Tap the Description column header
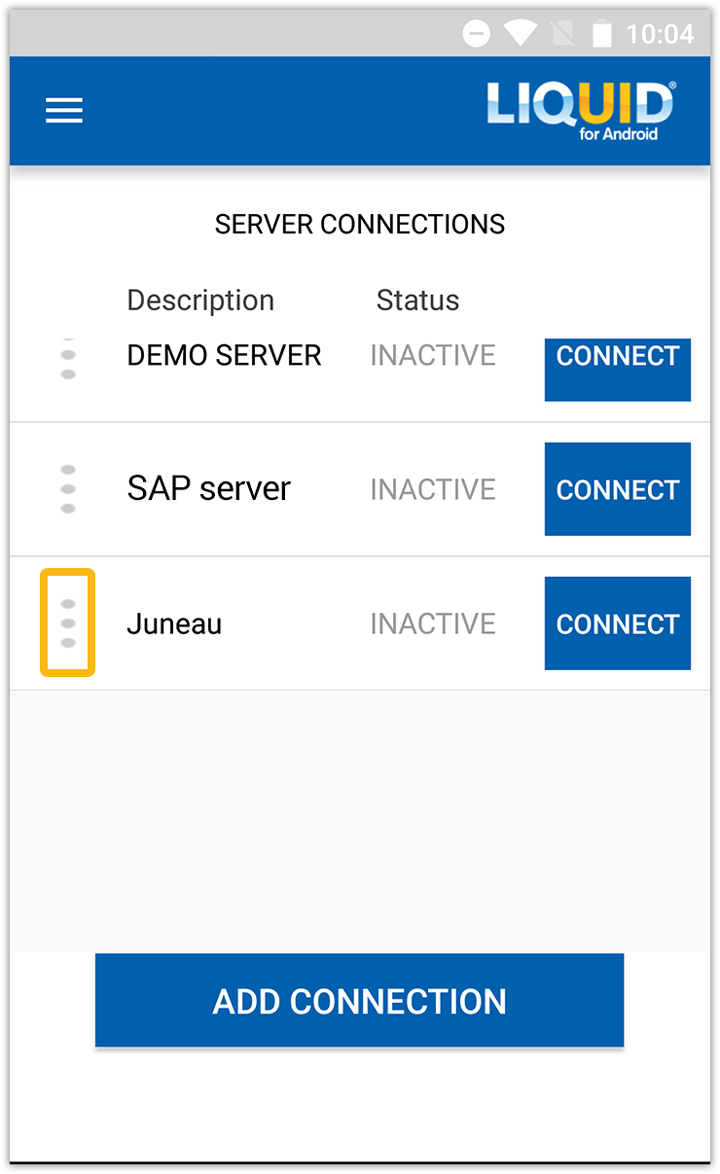 pyautogui.click(x=200, y=300)
